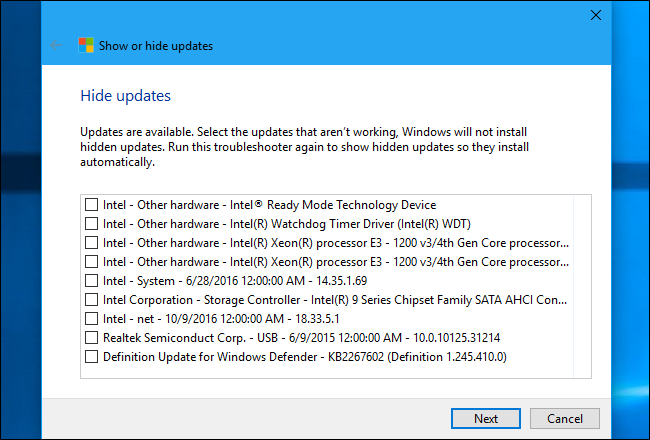Tick the Intel Watchdog Timer Driver checkbox
This screenshot has height=440, width=650.
pos(92,223)
